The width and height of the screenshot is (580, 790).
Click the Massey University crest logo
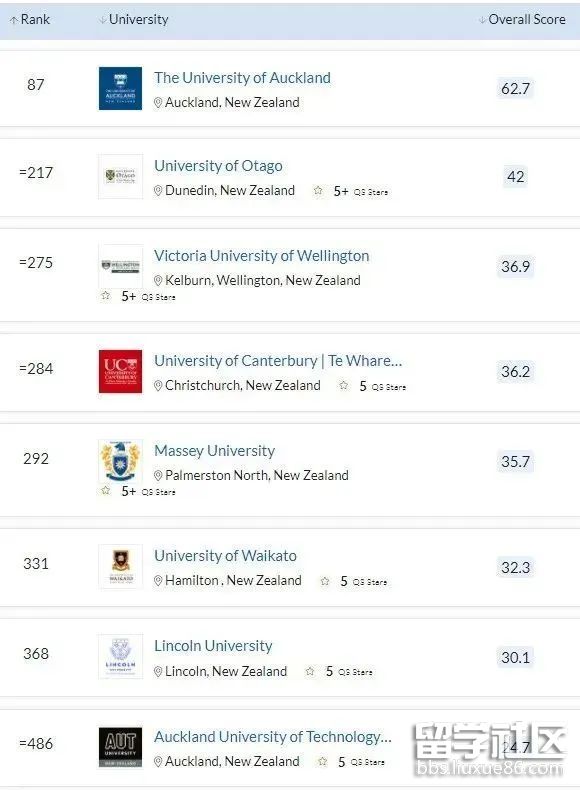[120, 462]
